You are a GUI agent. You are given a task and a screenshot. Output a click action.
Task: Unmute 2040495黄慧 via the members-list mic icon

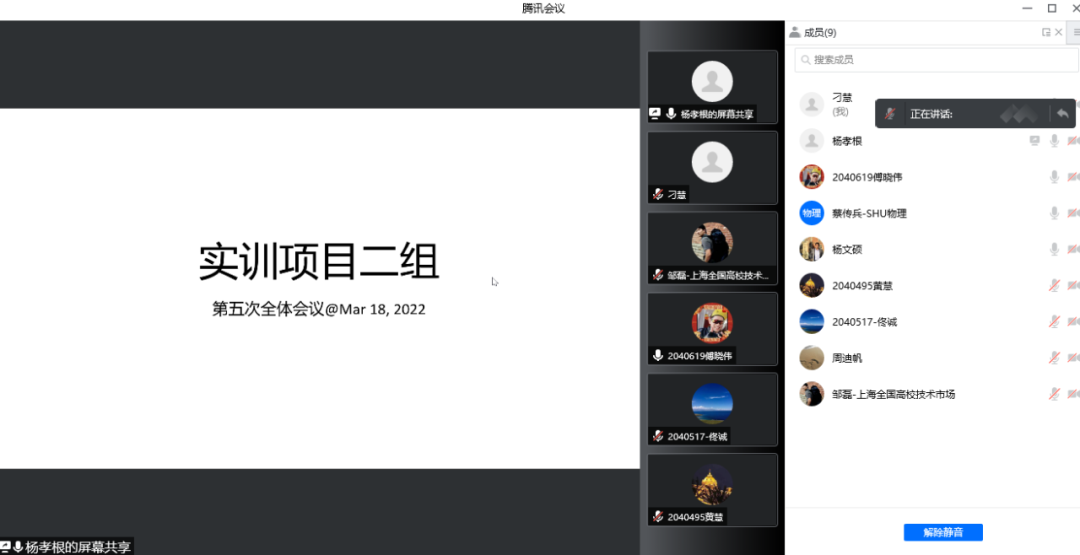coord(1054,286)
